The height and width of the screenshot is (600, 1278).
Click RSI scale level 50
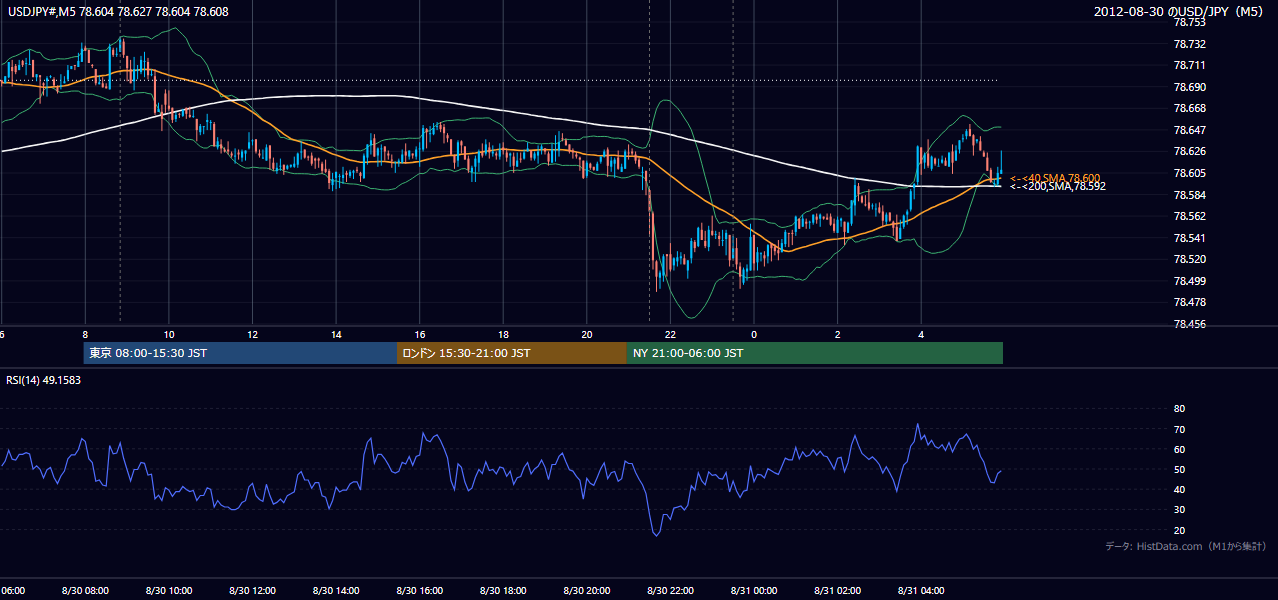[1179, 469]
